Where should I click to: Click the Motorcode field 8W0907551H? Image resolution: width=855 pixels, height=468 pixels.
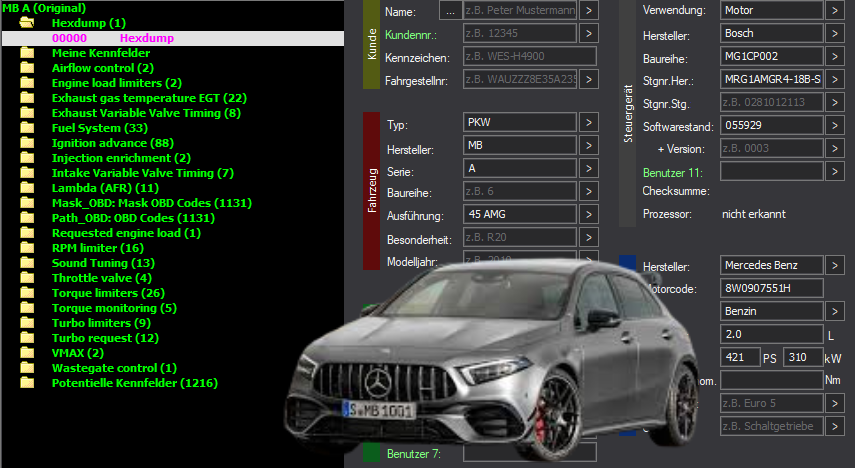(x=772, y=288)
